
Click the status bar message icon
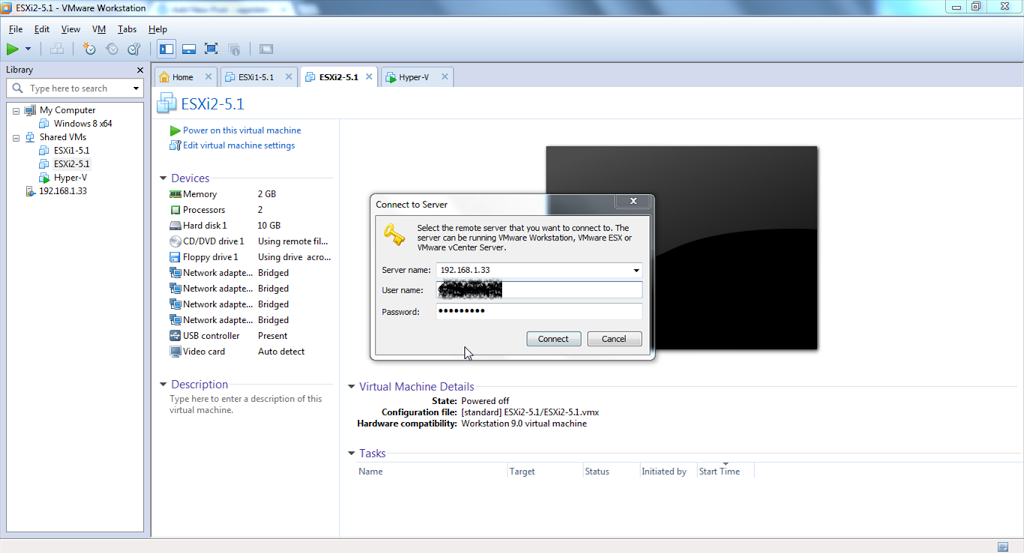tap(1003, 547)
